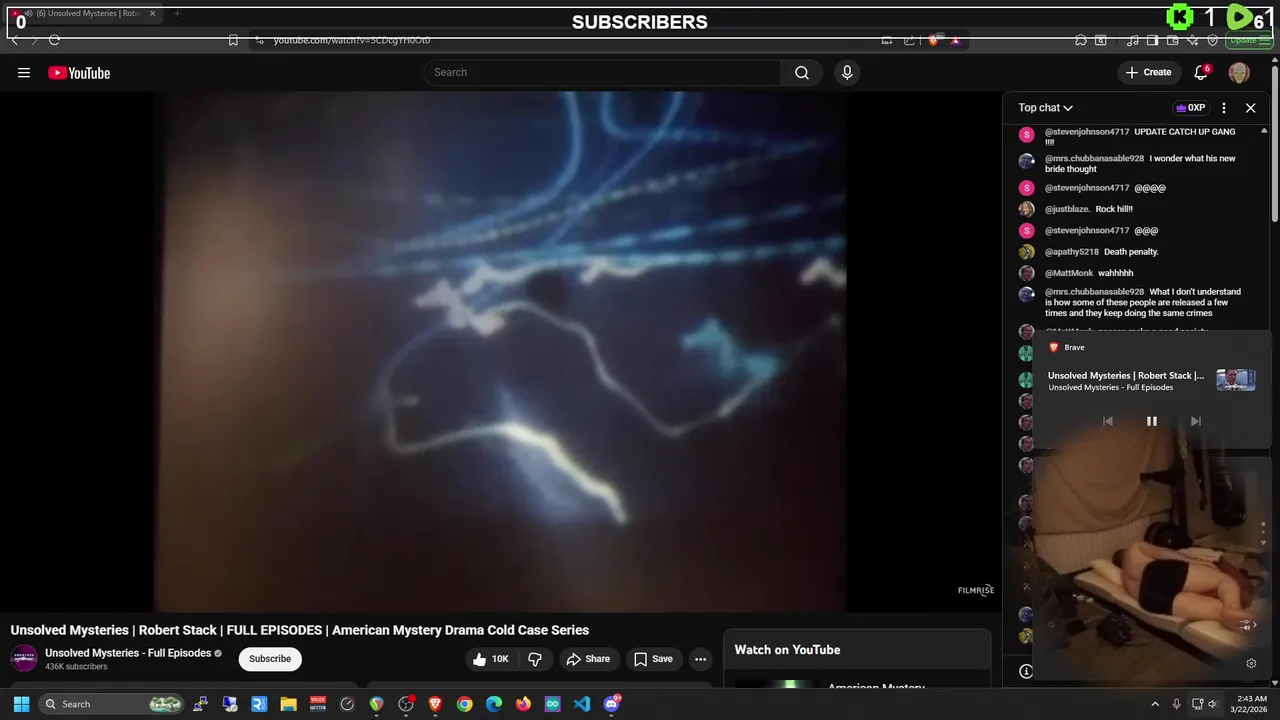Open the taskbar volume icon
The image size is (1280, 720).
coord(1212,704)
